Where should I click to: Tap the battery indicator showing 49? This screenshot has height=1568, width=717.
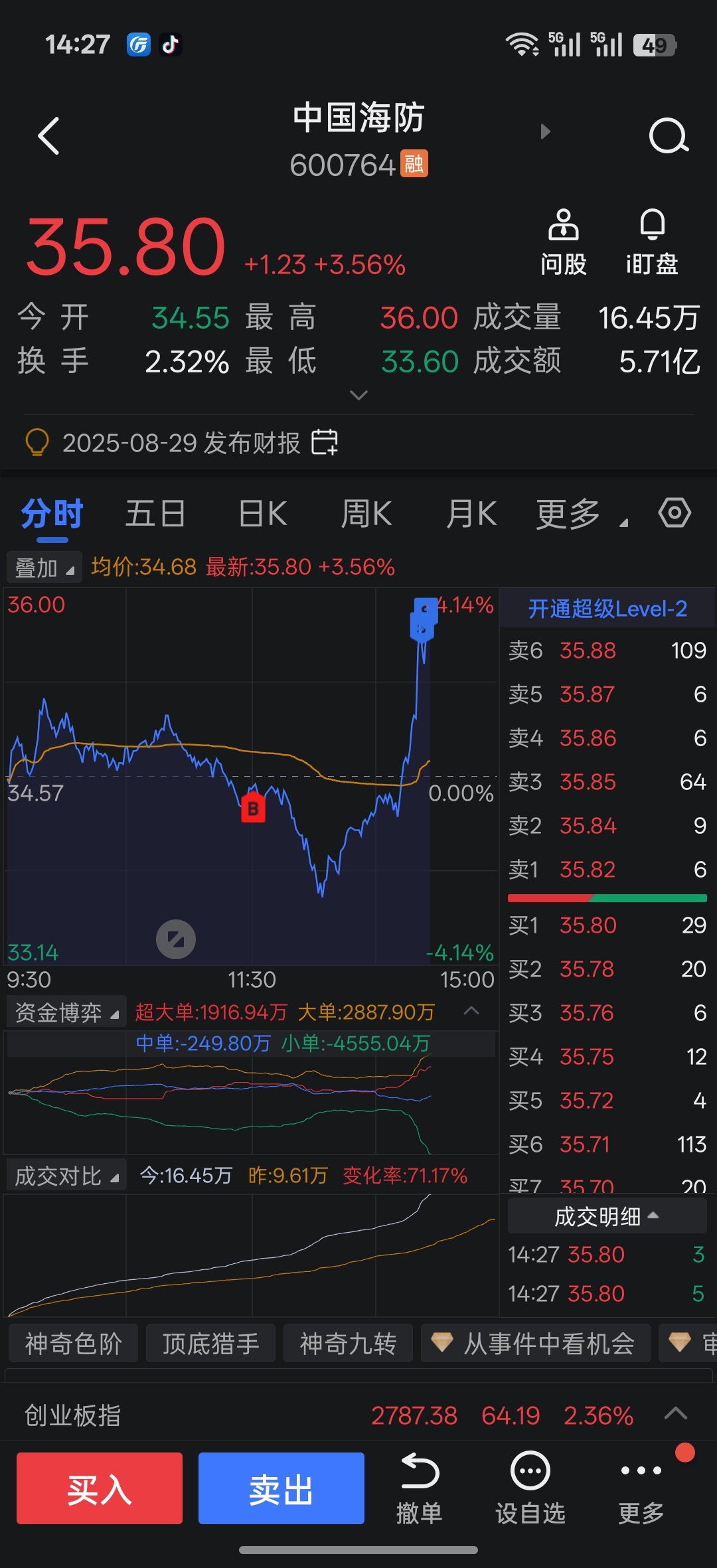click(655, 45)
